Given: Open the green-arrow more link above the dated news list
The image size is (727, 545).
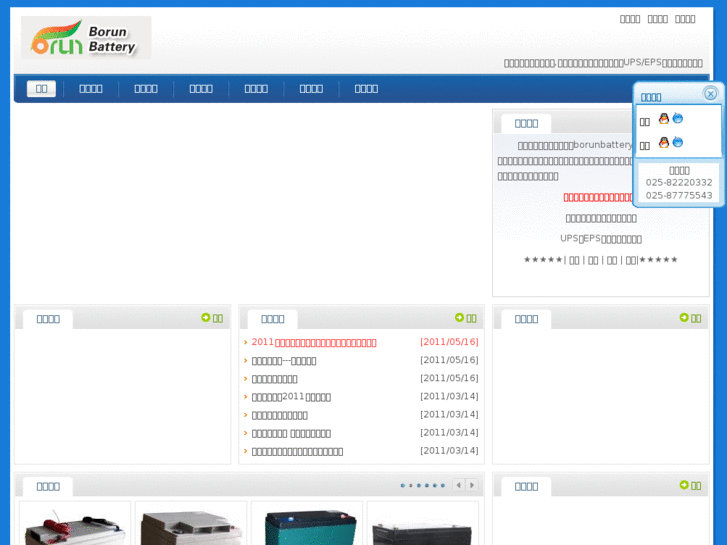Looking at the screenshot, I should 466,318.
